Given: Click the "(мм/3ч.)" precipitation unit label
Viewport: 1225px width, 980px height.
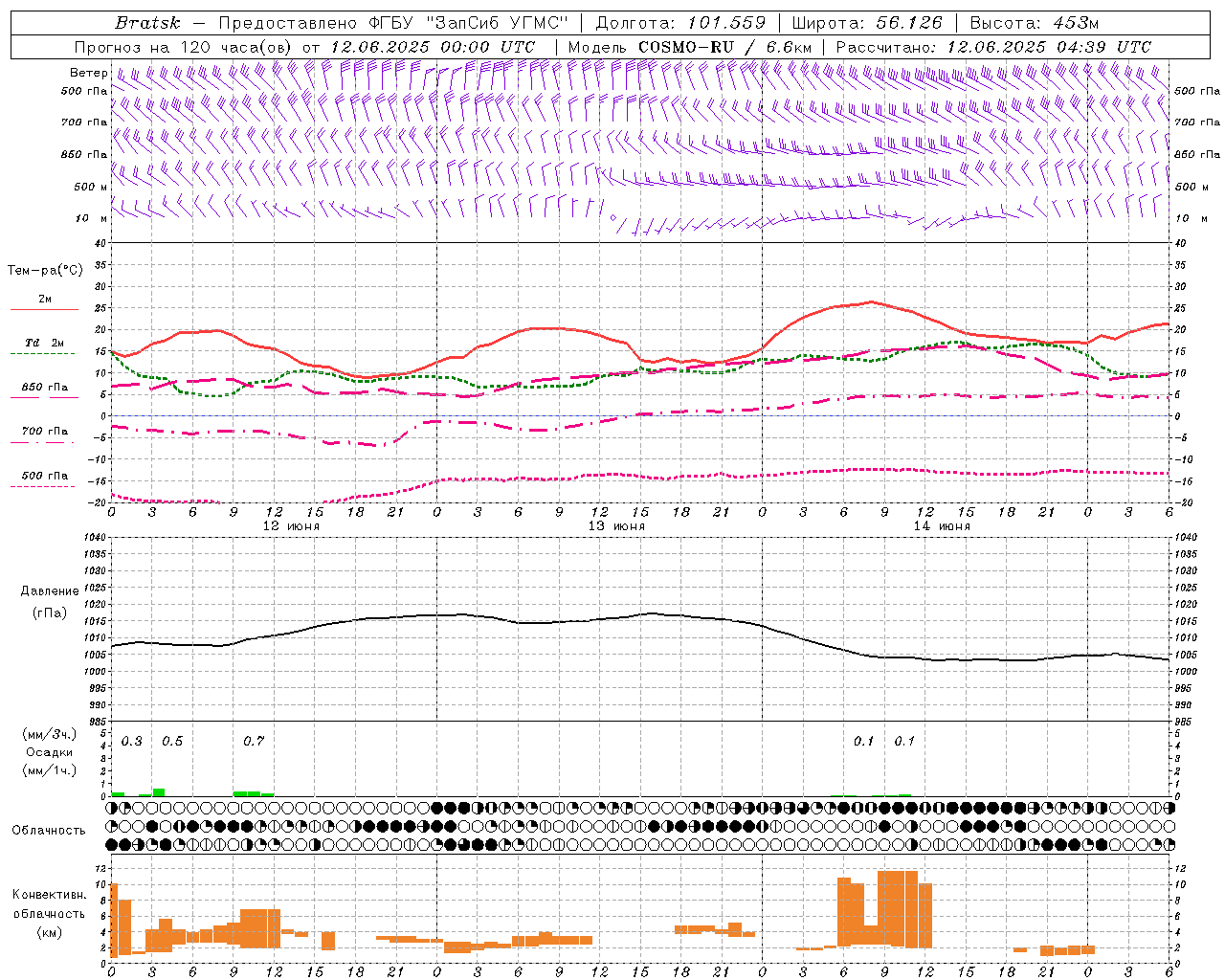Looking at the screenshot, I should [x=50, y=734].
